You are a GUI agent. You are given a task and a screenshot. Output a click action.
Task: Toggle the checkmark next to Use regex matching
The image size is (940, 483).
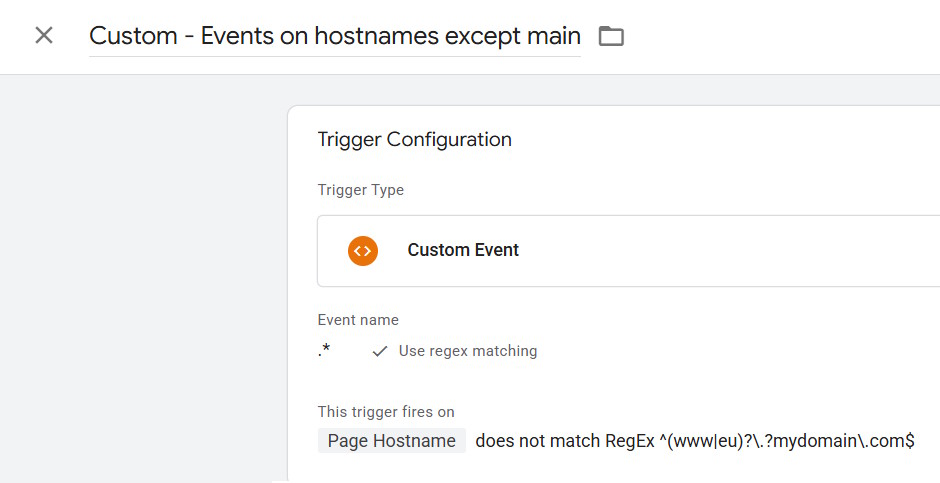click(x=379, y=351)
